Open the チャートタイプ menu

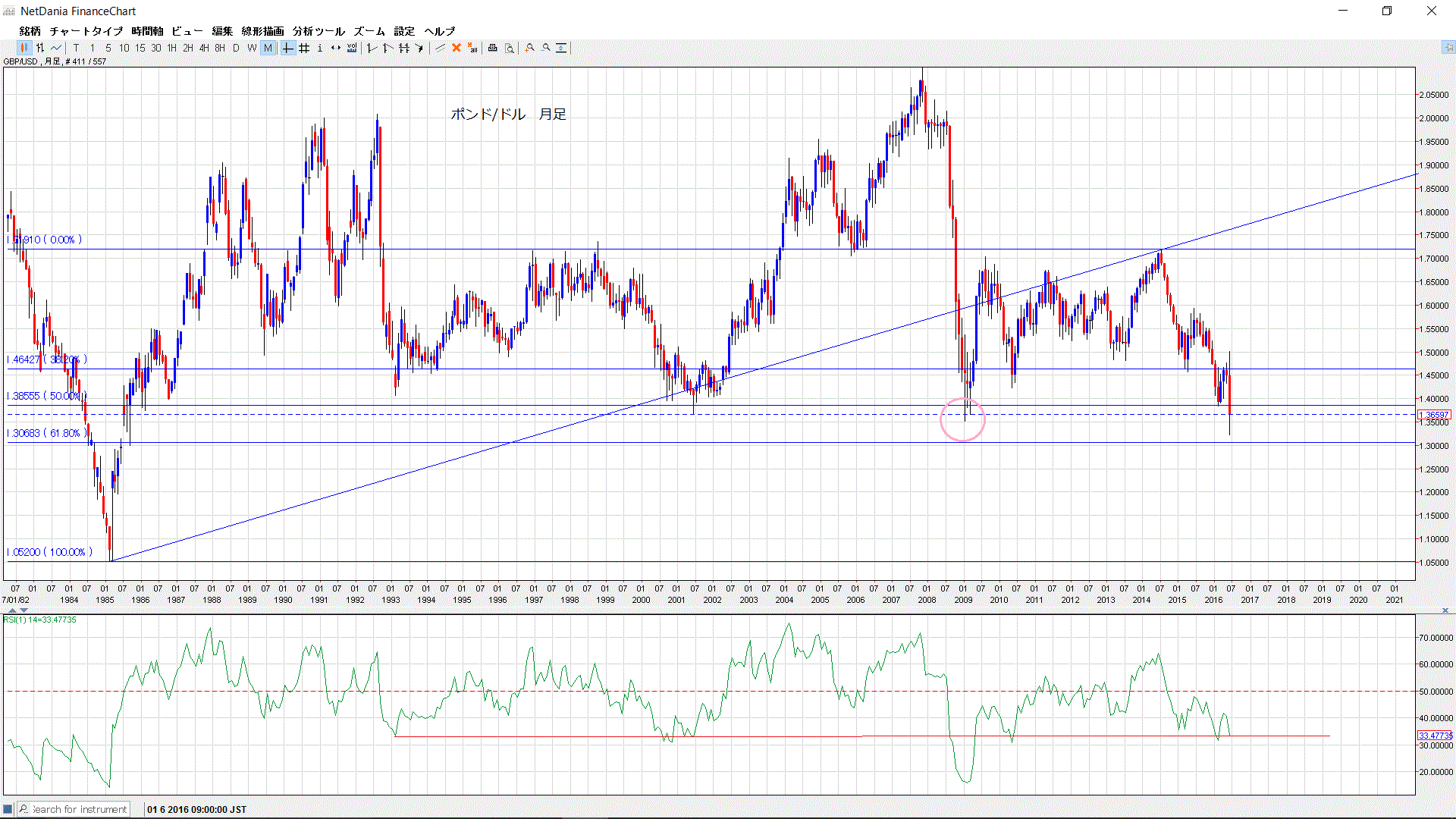86,31
